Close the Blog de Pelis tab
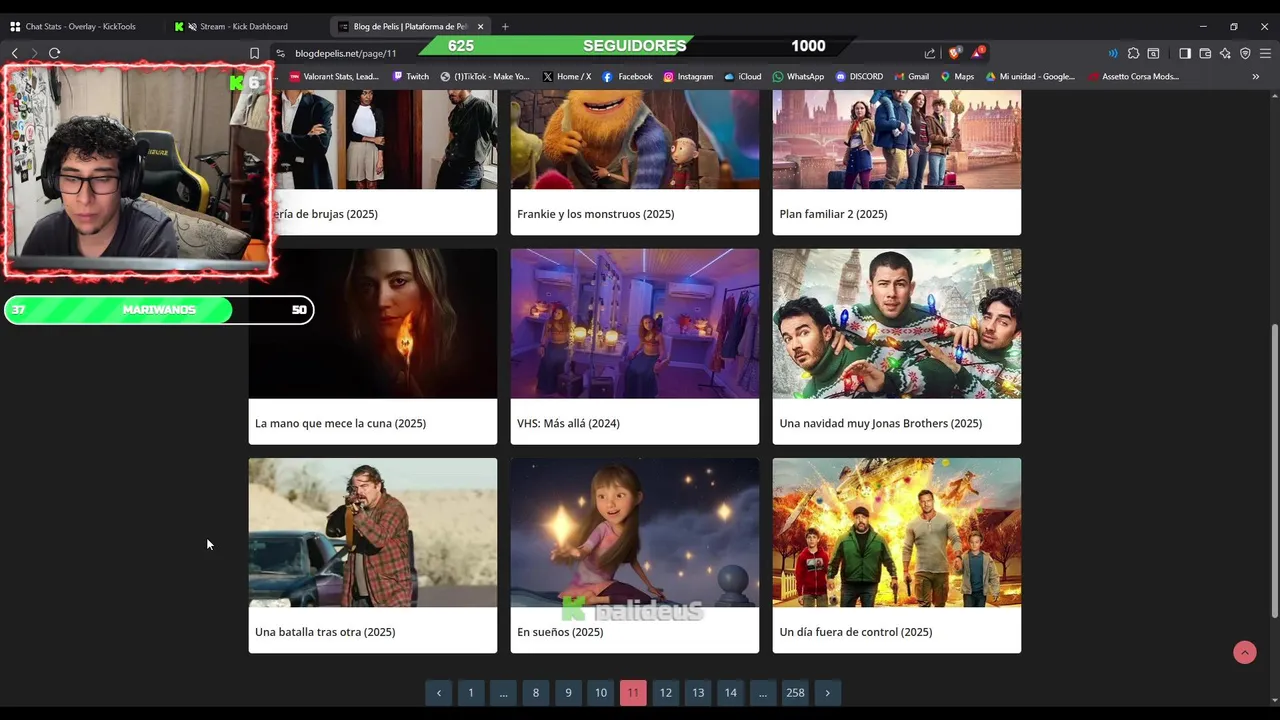 [480, 26]
